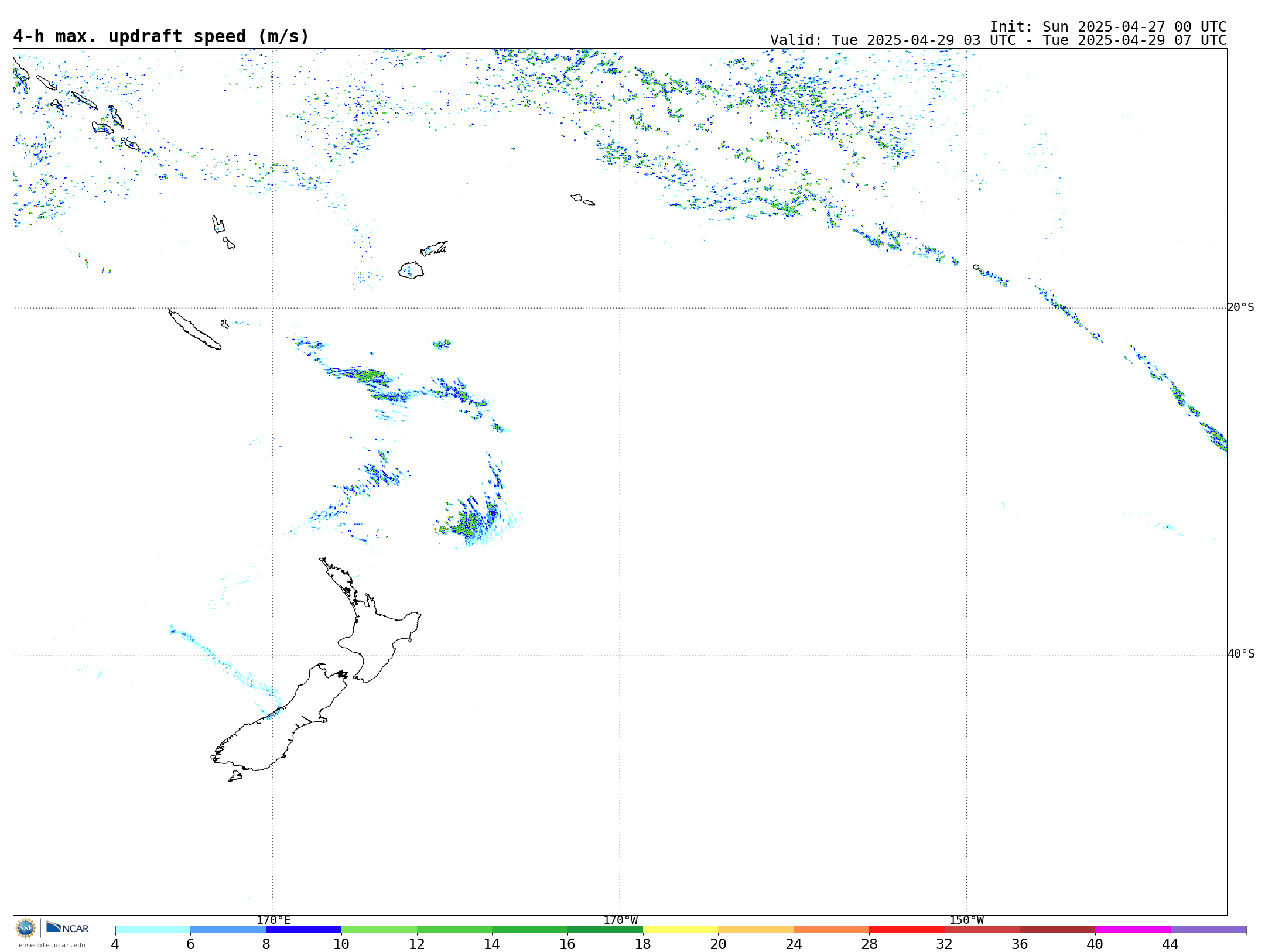Viewport: 1265px width, 952px height.
Task: Click the colorbar tick label 20
Action: (719, 944)
